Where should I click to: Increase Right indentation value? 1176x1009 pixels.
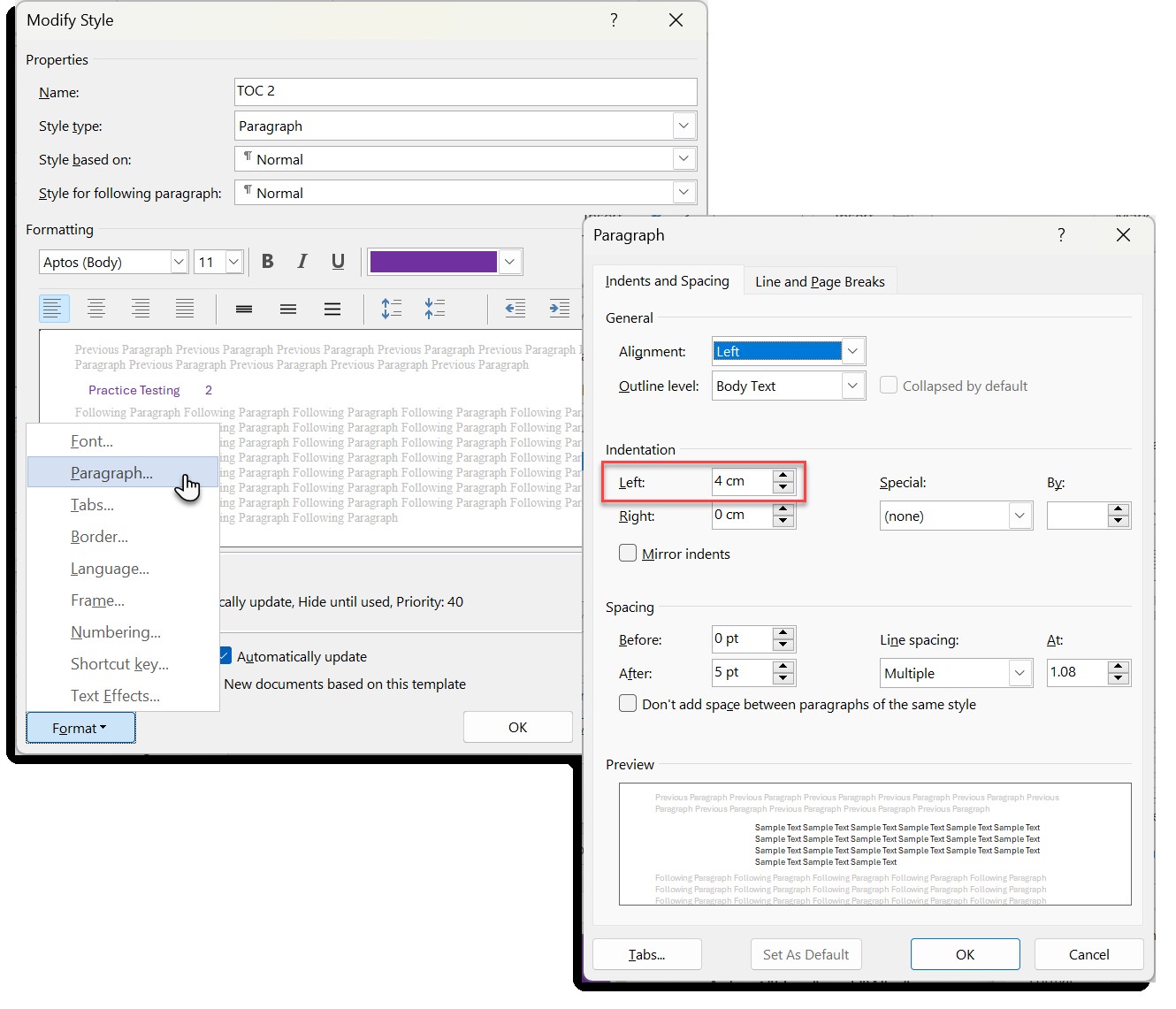pyautogui.click(x=783, y=509)
